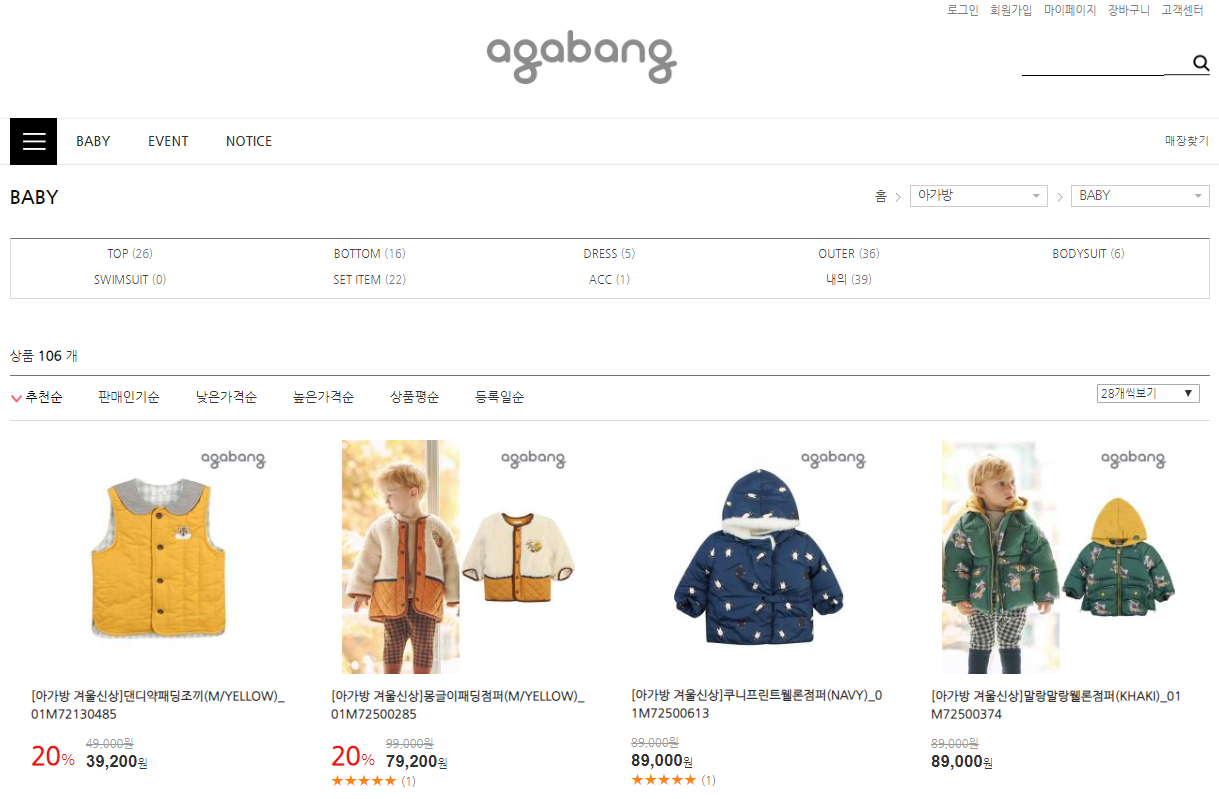Click the search magnifier icon
The image size is (1219, 799).
(x=1201, y=64)
